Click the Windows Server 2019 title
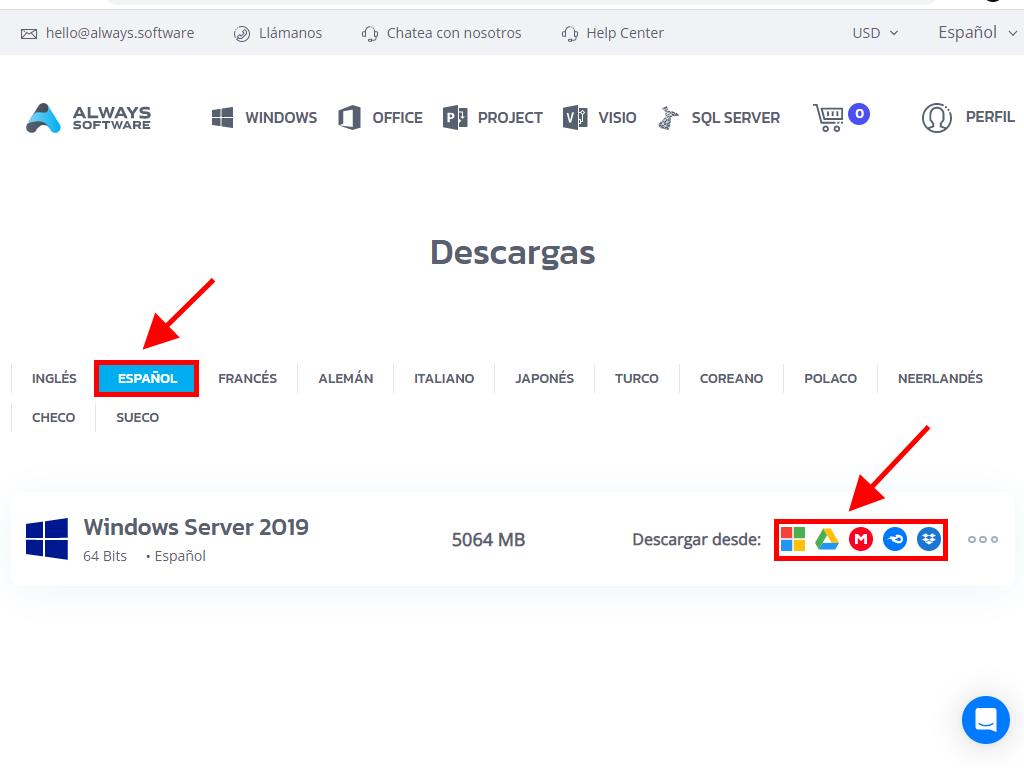 pos(196,527)
